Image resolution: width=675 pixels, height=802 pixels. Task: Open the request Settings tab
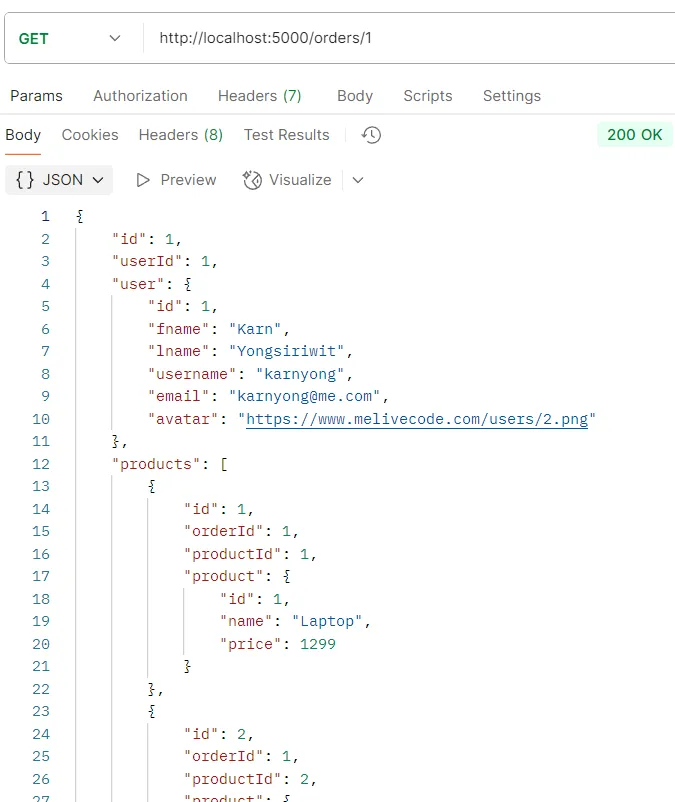pos(511,96)
